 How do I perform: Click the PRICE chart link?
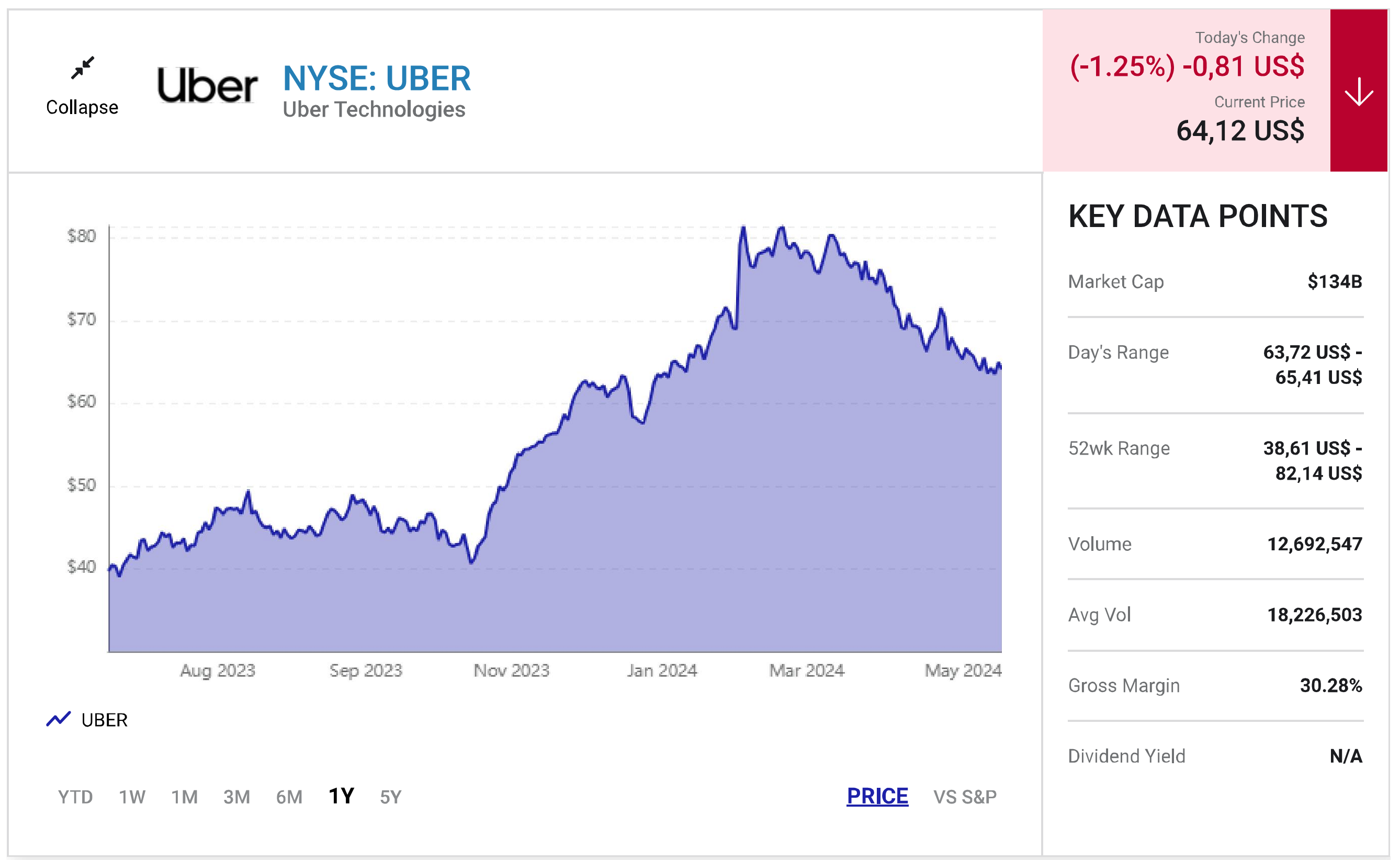877,796
